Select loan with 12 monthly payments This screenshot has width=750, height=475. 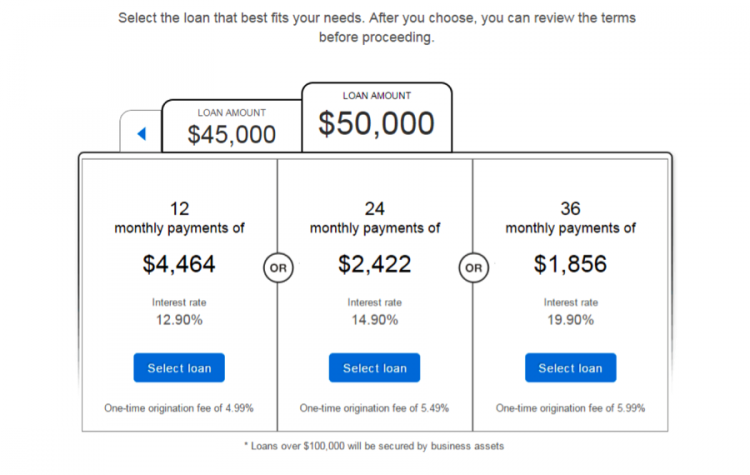[x=179, y=368]
